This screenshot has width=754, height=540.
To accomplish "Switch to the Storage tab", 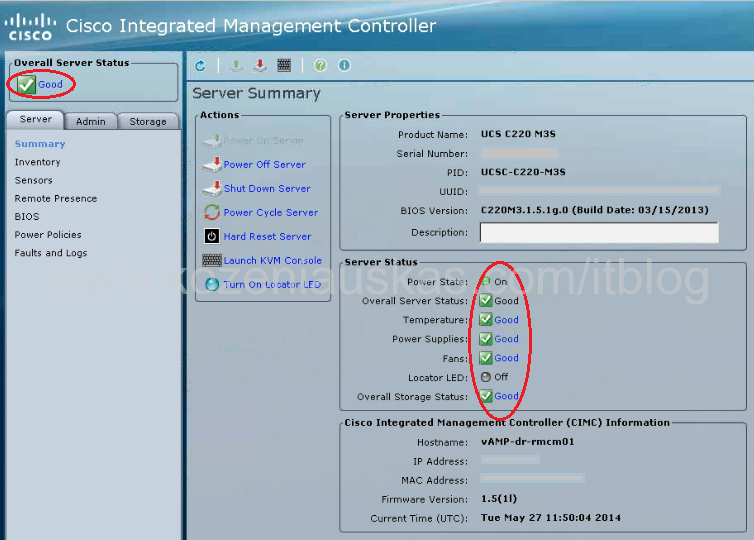I will (x=148, y=121).
